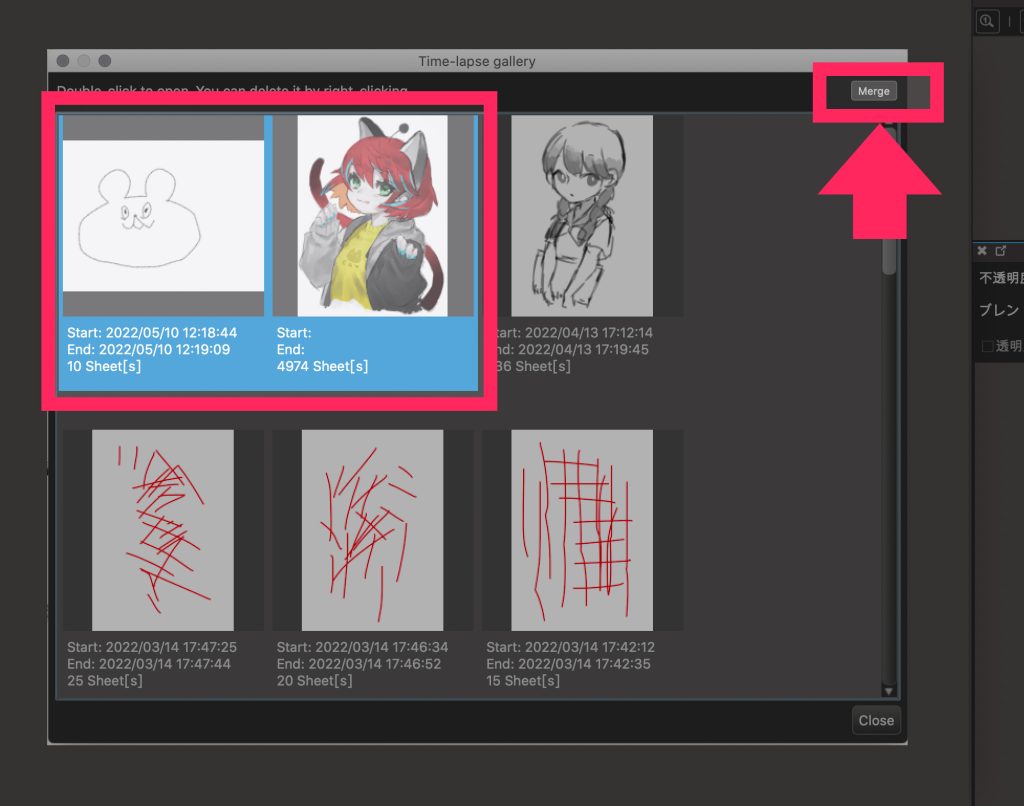The width and height of the screenshot is (1024, 806).
Task: Close the layer panel with the X icon
Action: click(x=983, y=251)
